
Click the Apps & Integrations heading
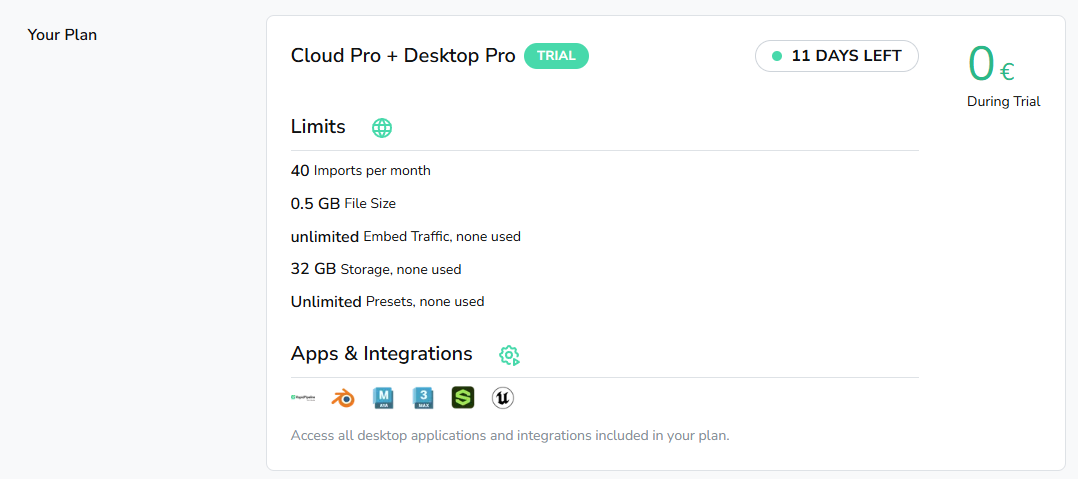coord(382,354)
